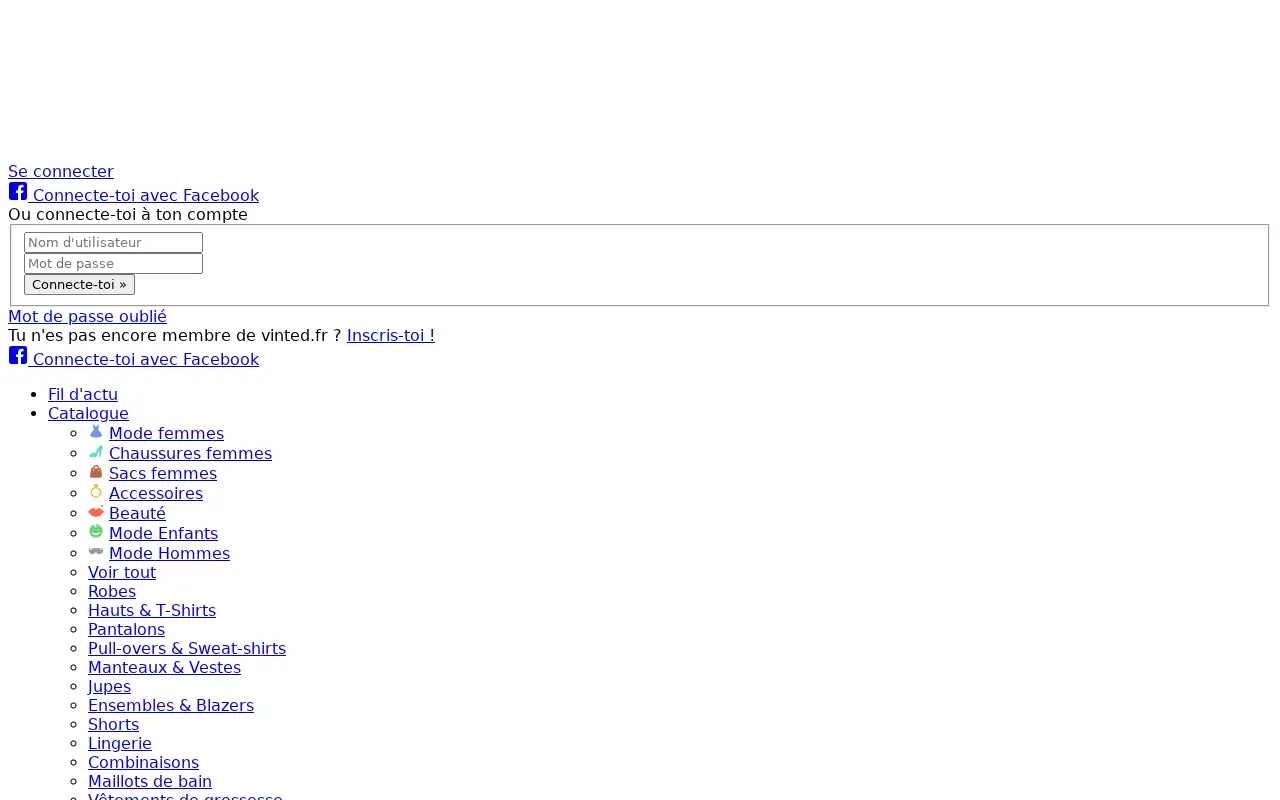Screen dimensions: 1280x800
Task: Open the Jupes subcategory
Action: pyautogui.click(x=109, y=687)
